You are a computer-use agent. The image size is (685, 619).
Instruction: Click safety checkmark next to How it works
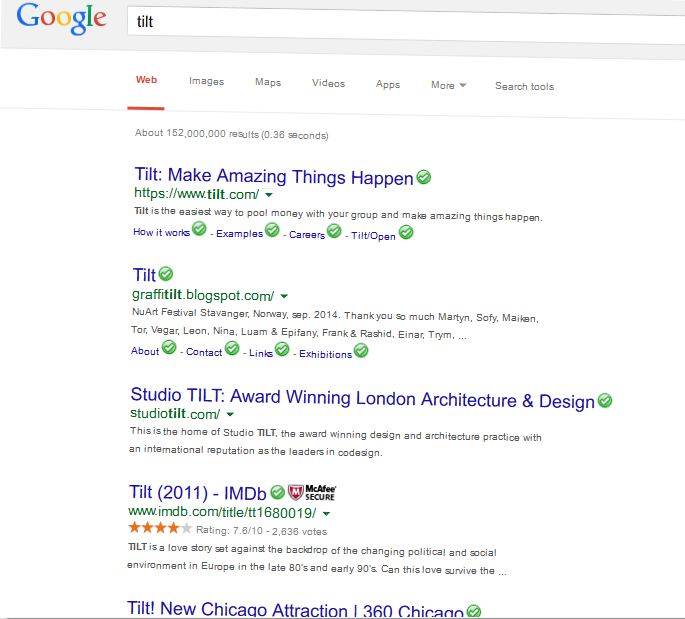199,228
